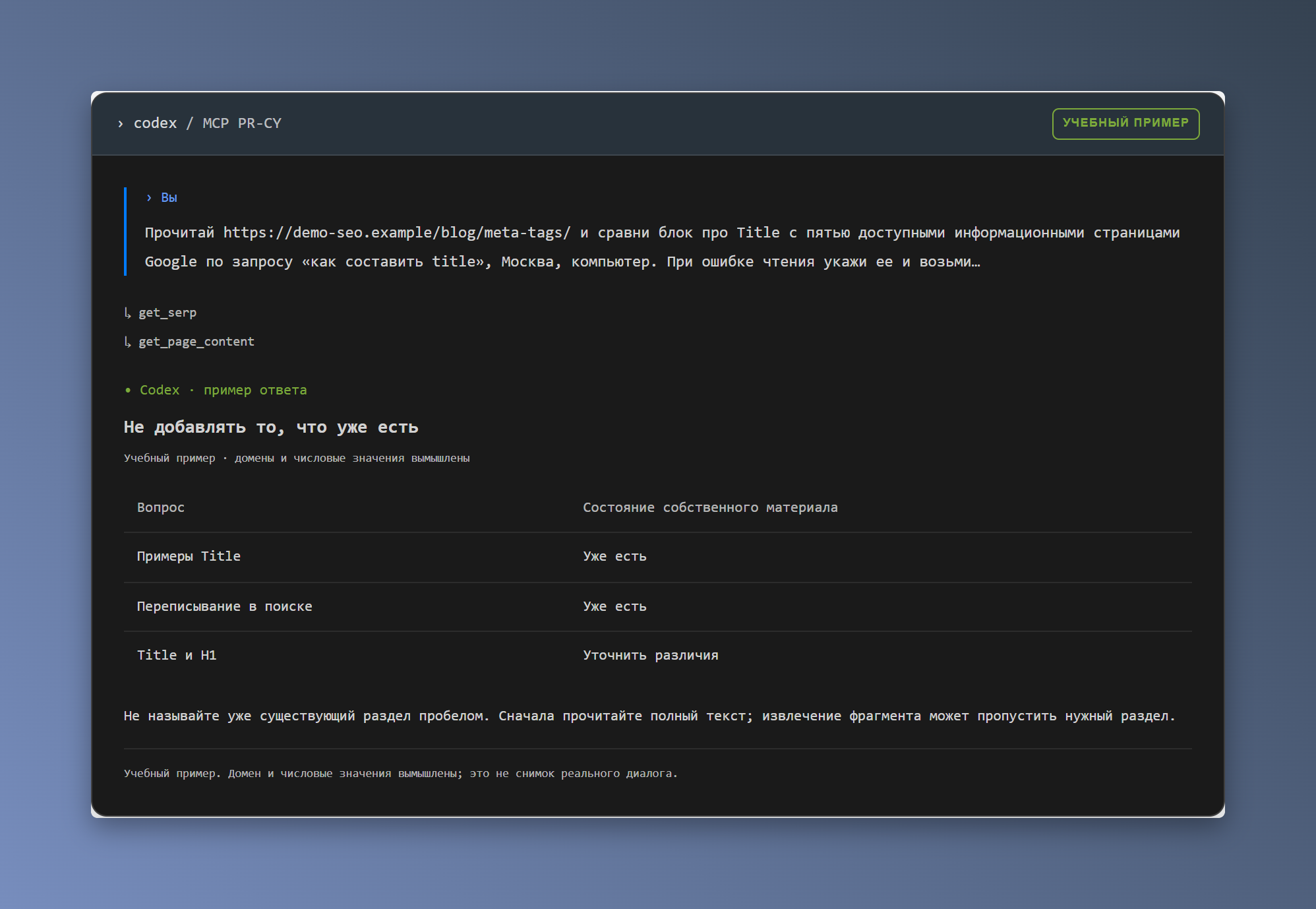Viewport: 1316px width, 909px height.
Task: Click the footer note about снимок реального диалога
Action: 401,774
